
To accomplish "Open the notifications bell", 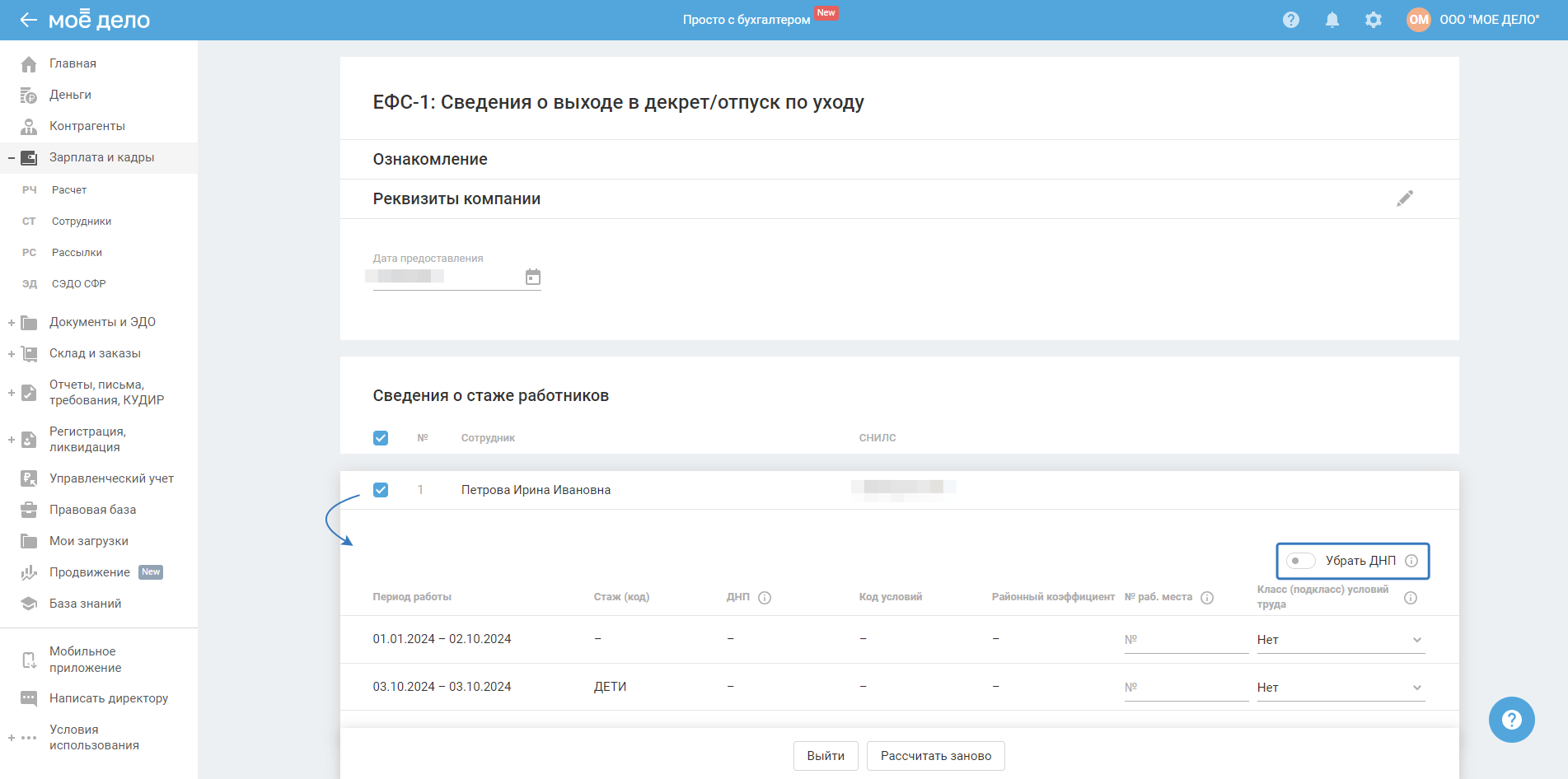I will tap(1332, 20).
